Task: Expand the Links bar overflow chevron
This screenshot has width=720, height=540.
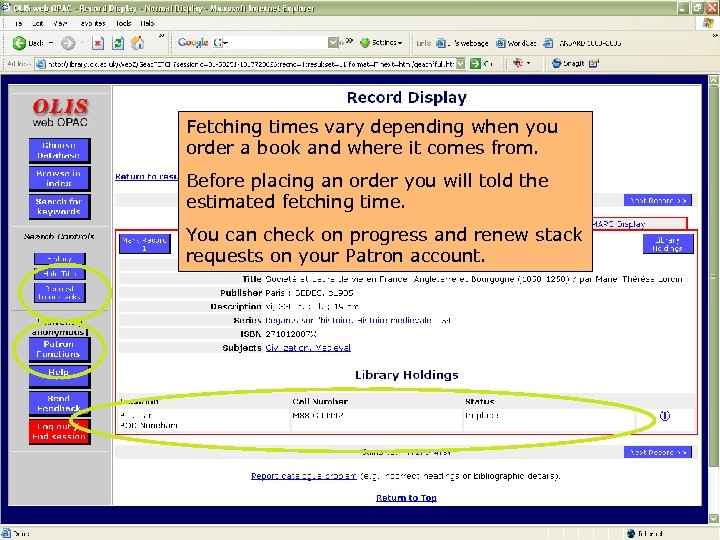Action: (715, 35)
